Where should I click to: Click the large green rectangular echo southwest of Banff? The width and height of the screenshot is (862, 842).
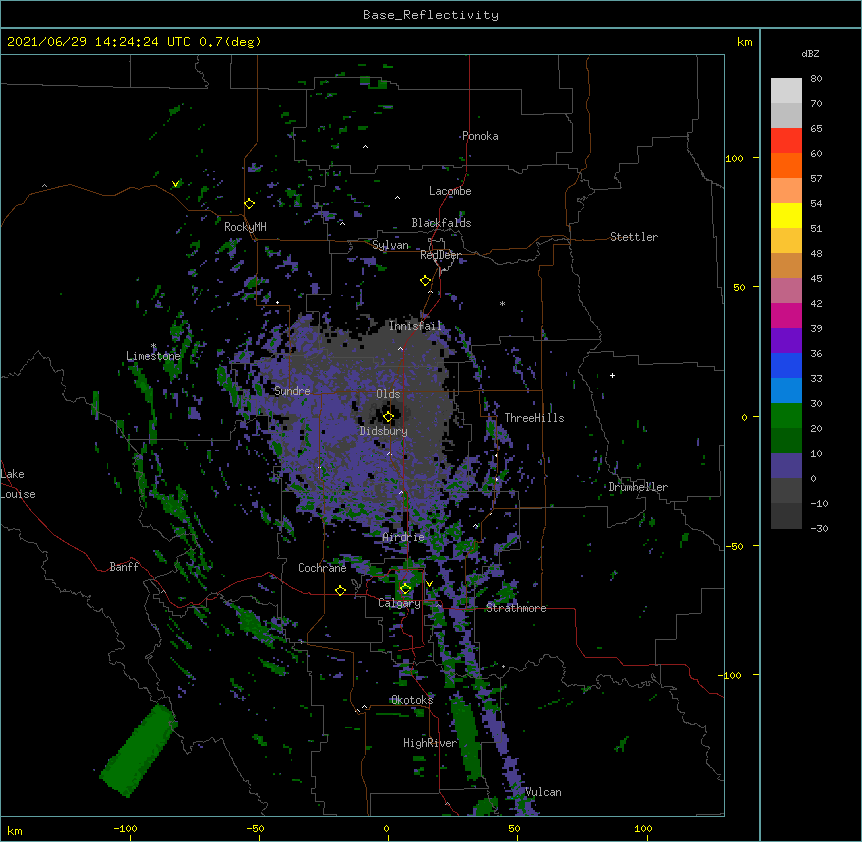138,751
